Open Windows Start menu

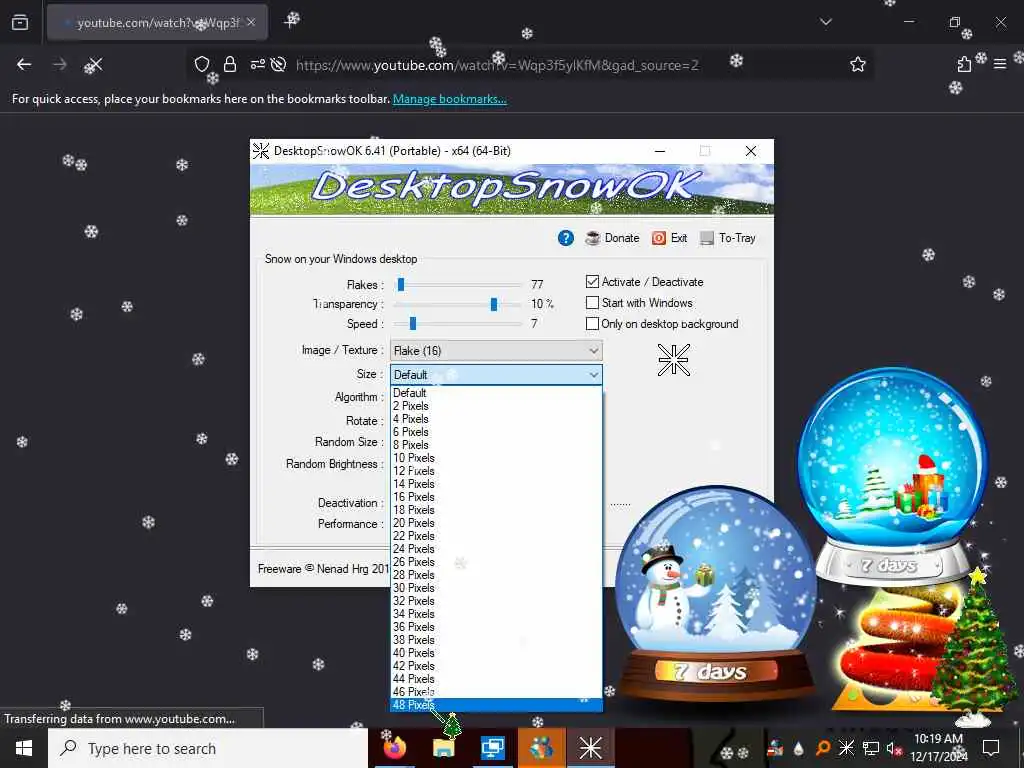[x=24, y=748]
